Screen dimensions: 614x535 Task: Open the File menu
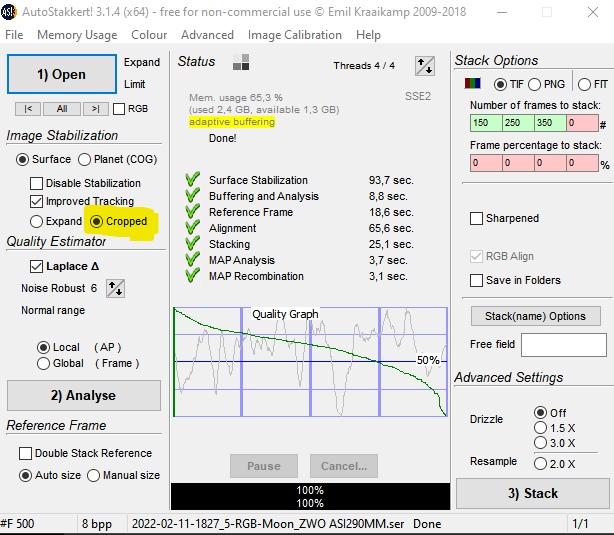(x=14, y=35)
